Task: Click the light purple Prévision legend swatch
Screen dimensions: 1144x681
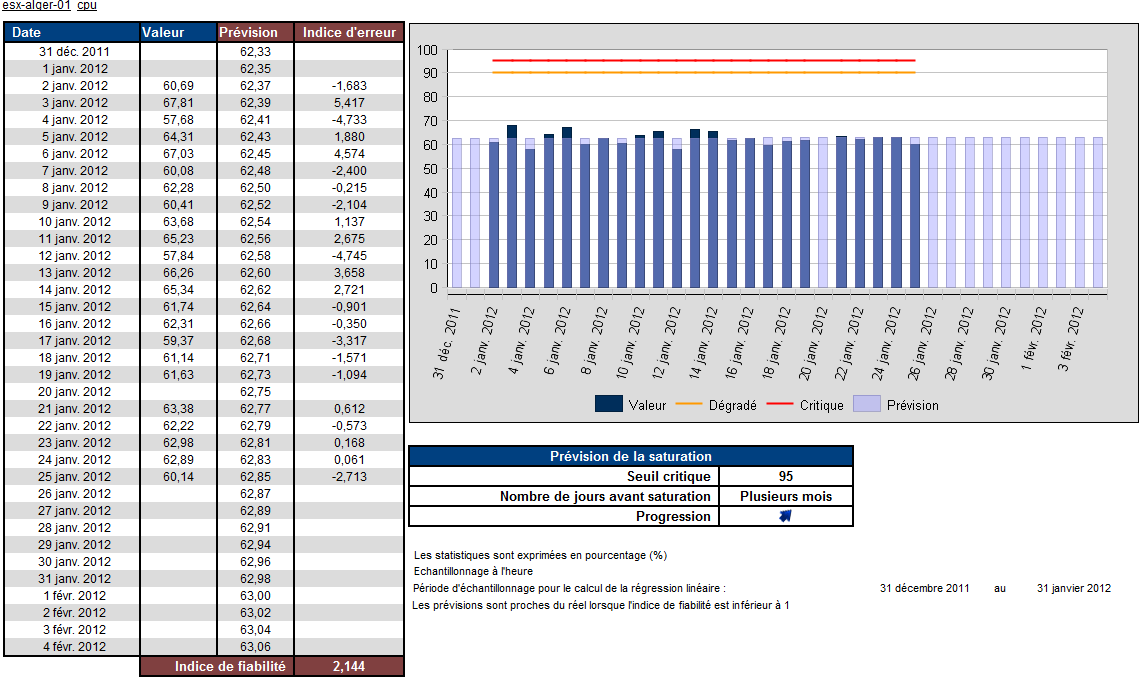Action: pyautogui.click(x=866, y=405)
